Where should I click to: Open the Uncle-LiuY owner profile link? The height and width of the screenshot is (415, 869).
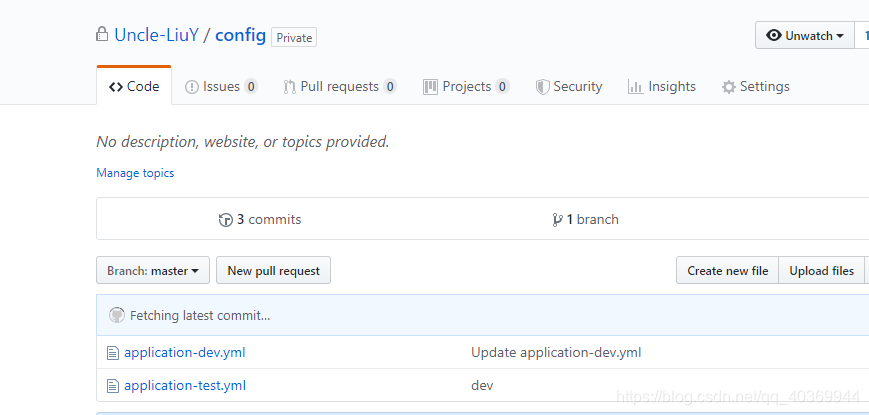[156, 35]
